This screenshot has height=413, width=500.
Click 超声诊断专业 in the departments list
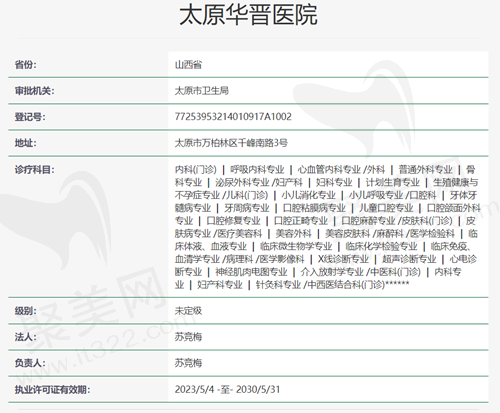click(x=409, y=259)
